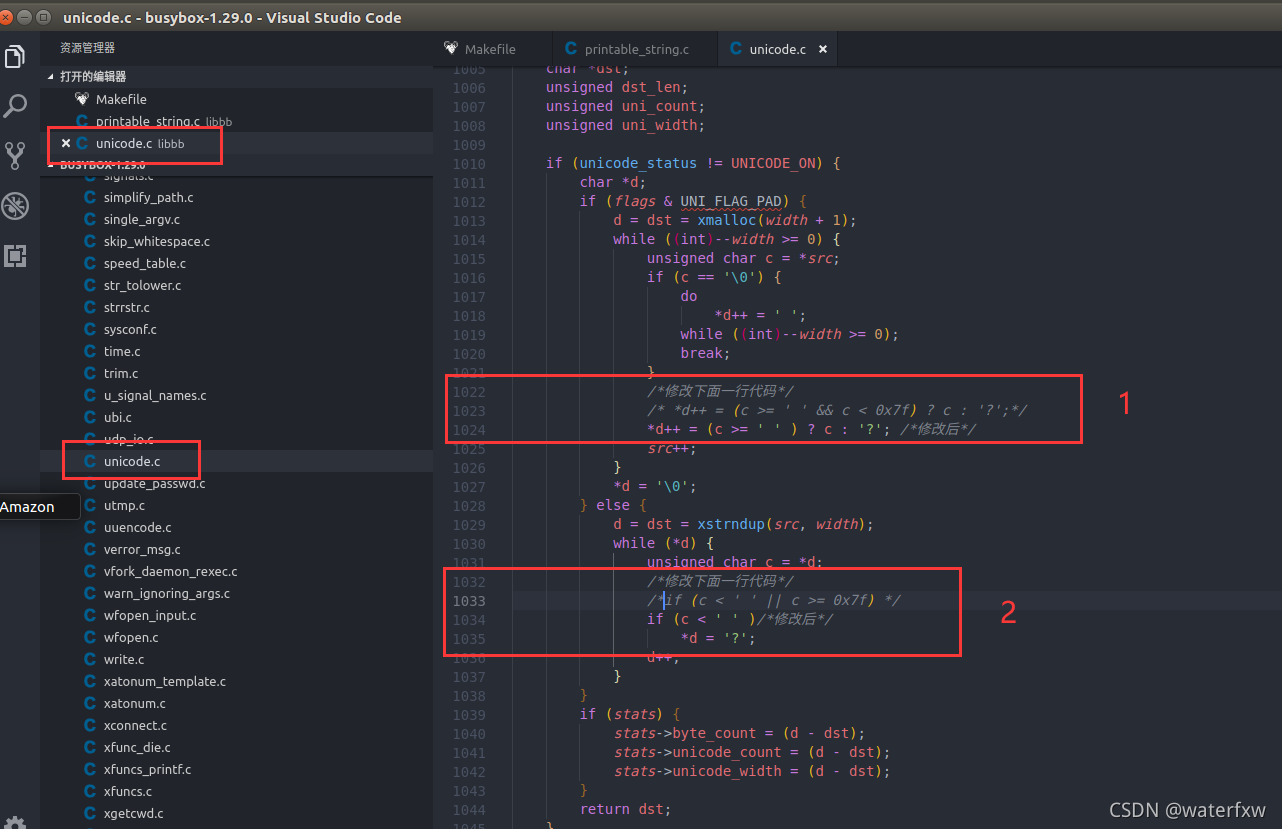Image resolution: width=1282 pixels, height=829 pixels.
Task: Click the C icon beside trim.c
Action: point(90,374)
